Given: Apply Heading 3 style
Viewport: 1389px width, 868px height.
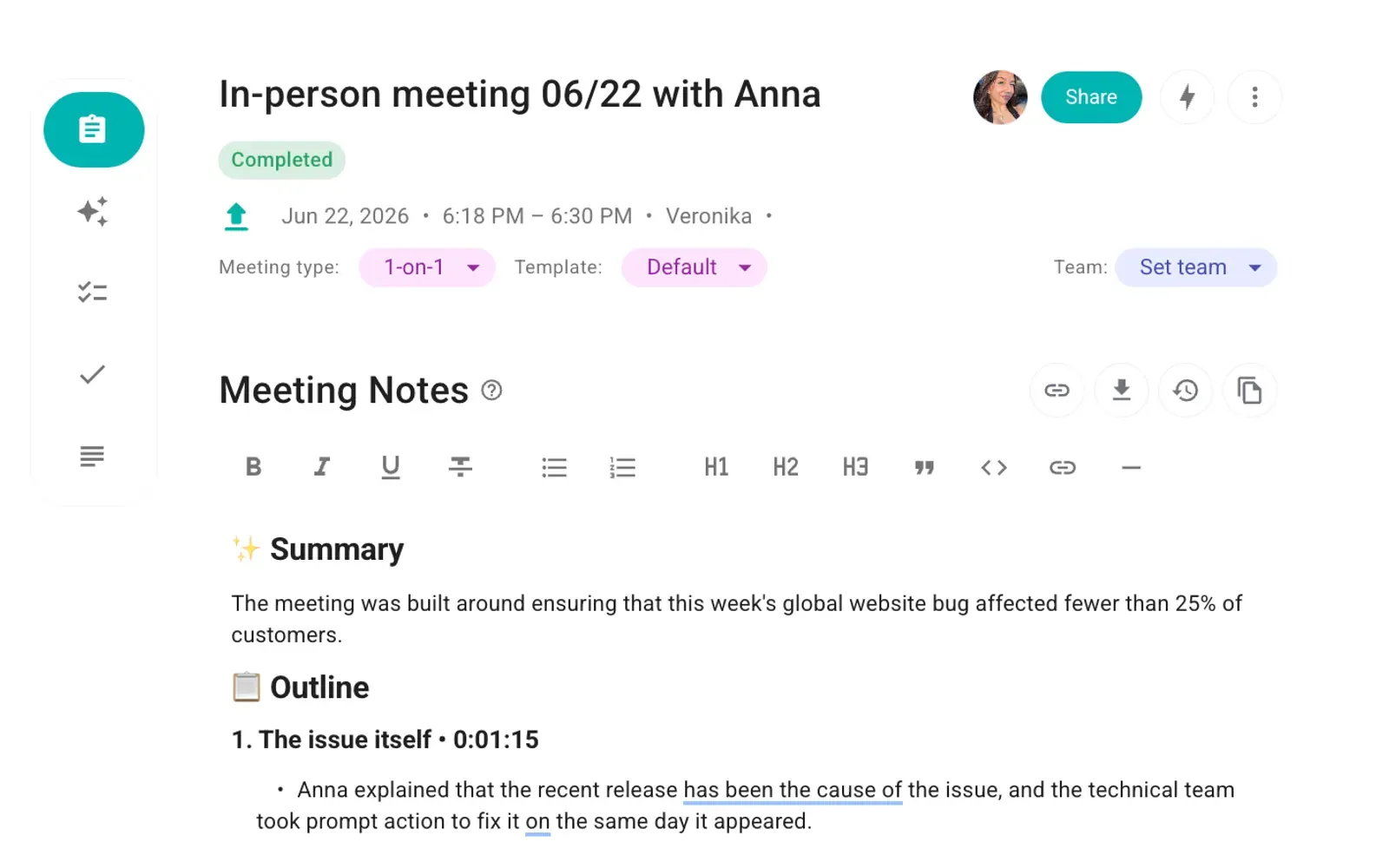Looking at the screenshot, I should 855,467.
